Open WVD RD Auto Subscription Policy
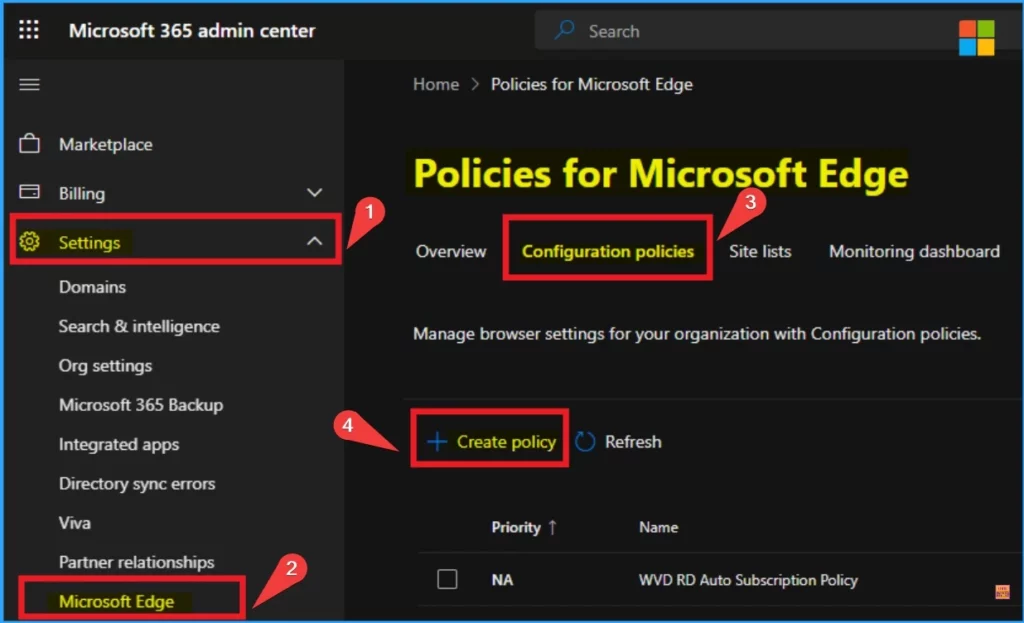This screenshot has width=1024, height=623. [748, 580]
